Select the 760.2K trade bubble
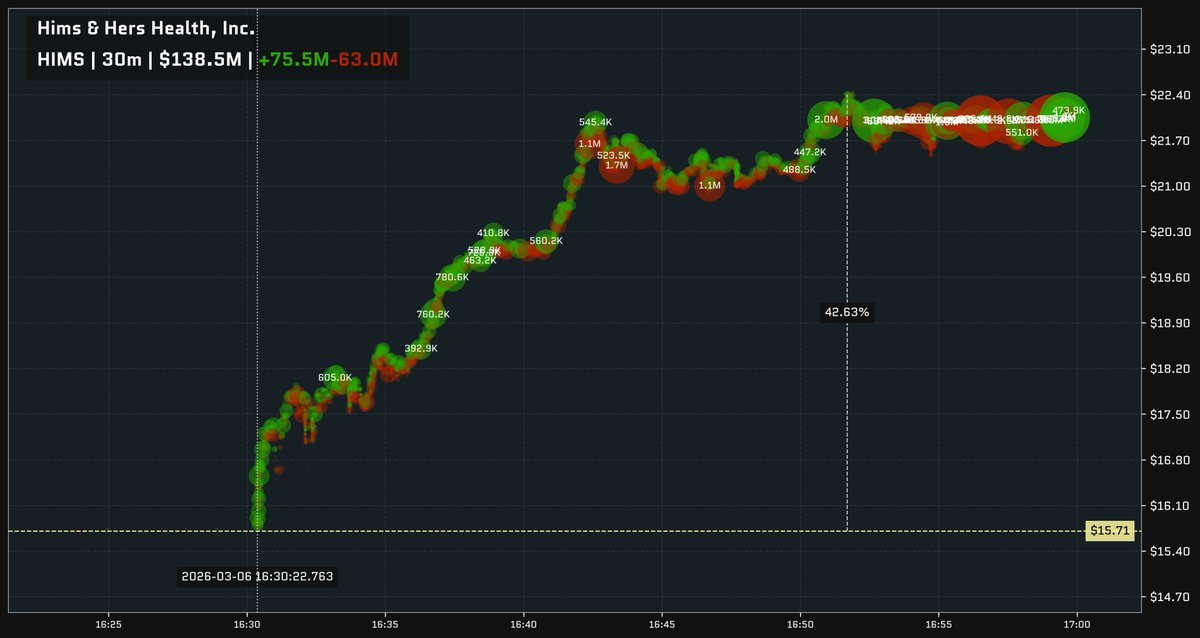The image size is (1200, 638). 433,314
